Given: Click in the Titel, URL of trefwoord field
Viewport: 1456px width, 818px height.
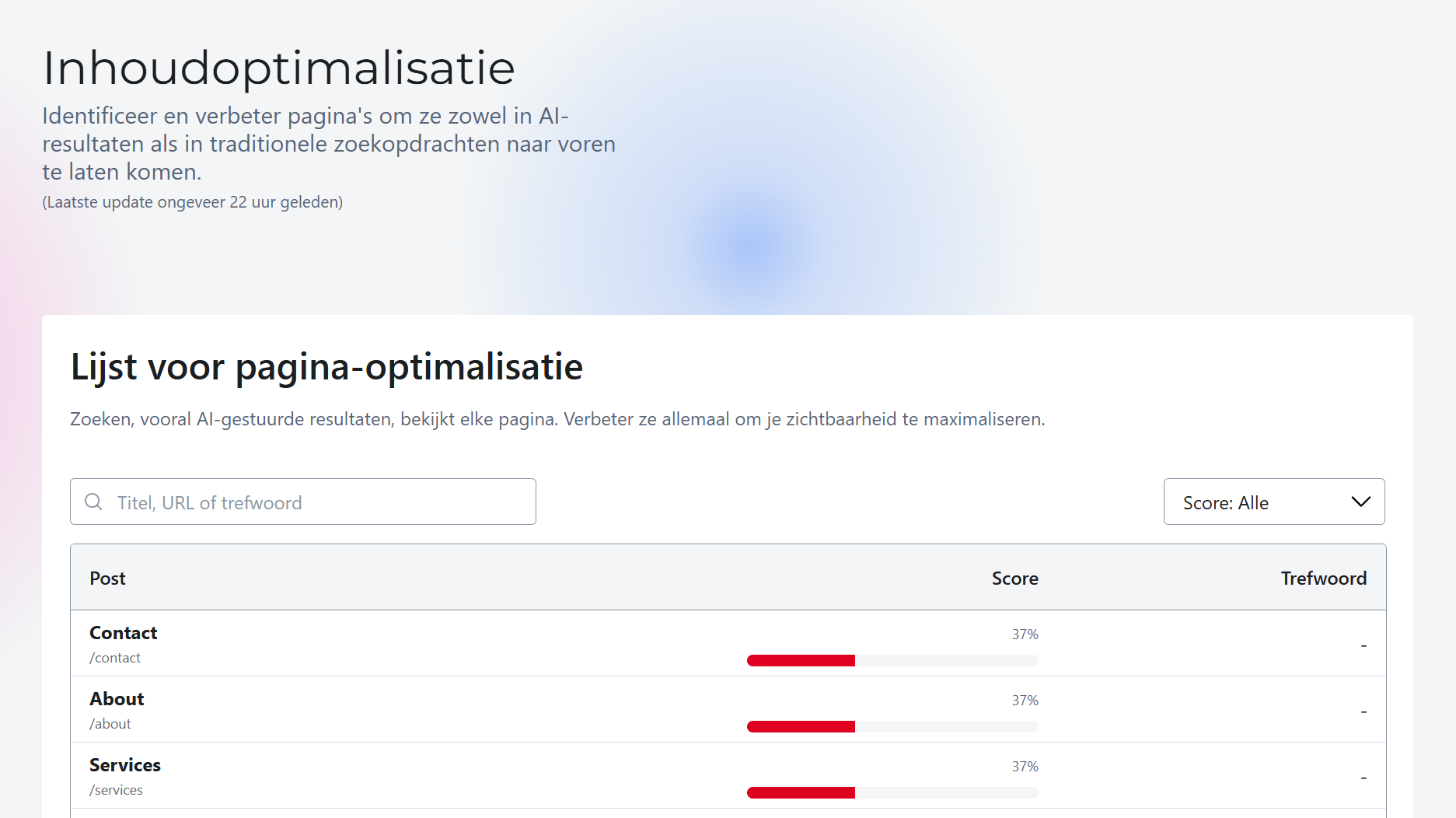Looking at the screenshot, I should [x=311, y=502].
